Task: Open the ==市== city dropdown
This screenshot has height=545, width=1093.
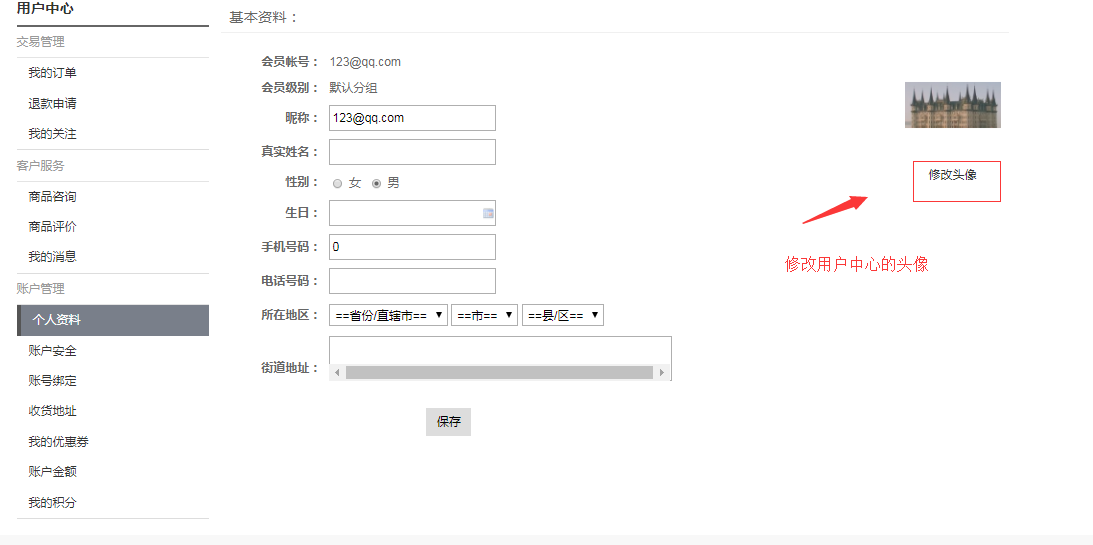Action: (485, 315)
